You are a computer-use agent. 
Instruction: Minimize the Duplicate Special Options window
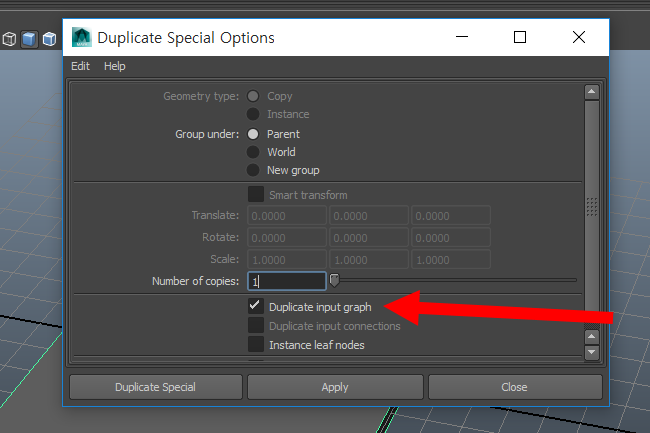click(x=462, y=37)
